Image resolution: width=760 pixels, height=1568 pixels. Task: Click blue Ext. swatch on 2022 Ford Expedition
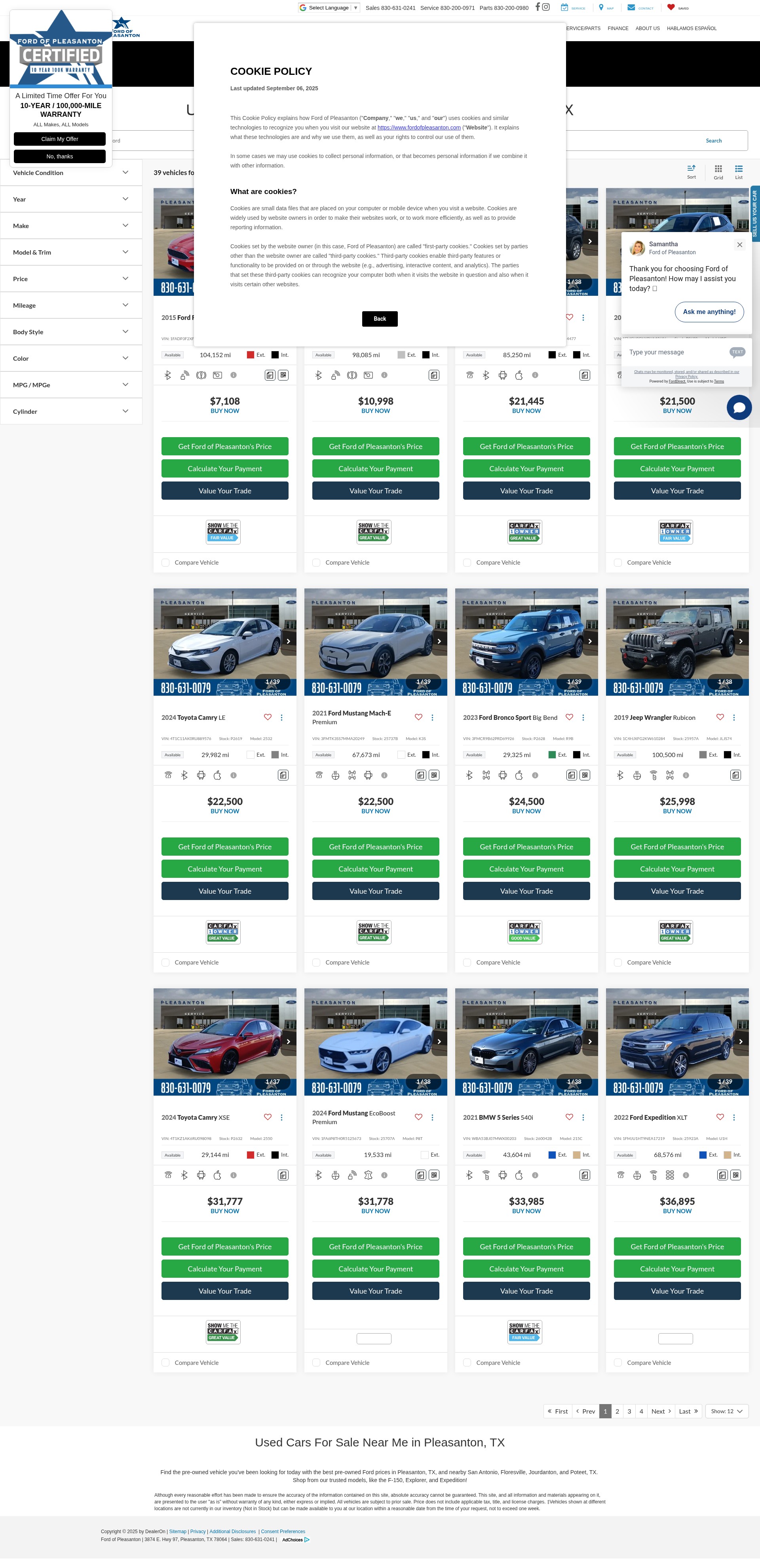pyautogui.click(x=703, y=1155)
